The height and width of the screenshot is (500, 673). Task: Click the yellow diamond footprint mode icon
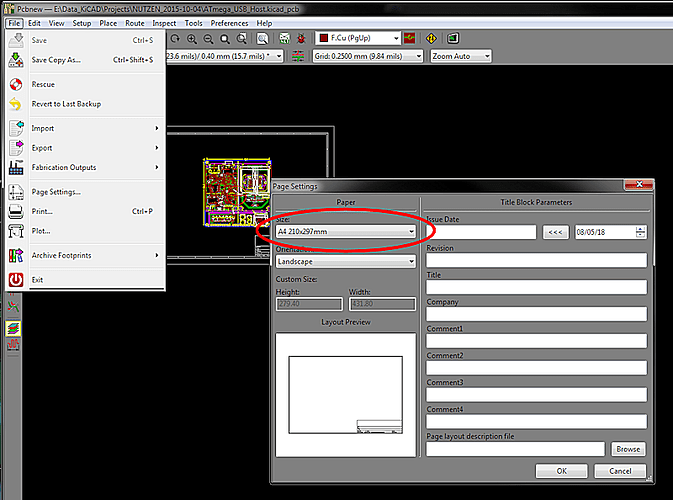click(x=431, y=39)
